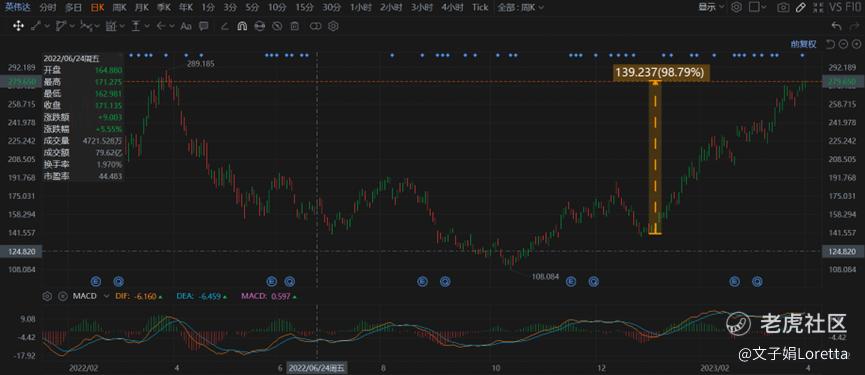The height and width of the screenshot is (375, 865).
Task: Select the trend line drawing tool
Action: click(x=35, y=26)
